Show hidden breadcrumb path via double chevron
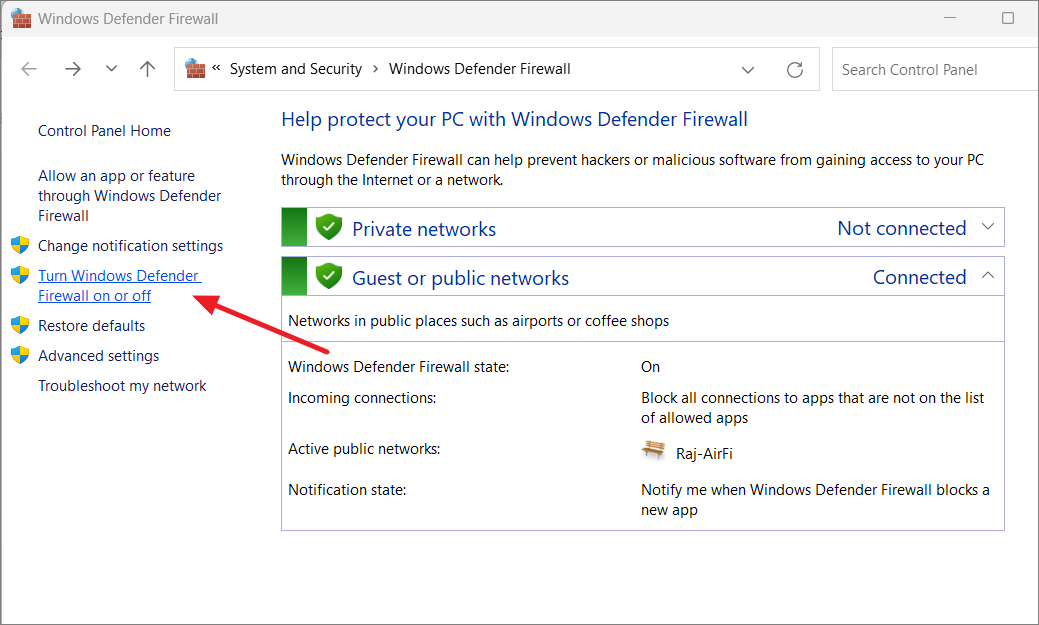 (x=217, y=68)
